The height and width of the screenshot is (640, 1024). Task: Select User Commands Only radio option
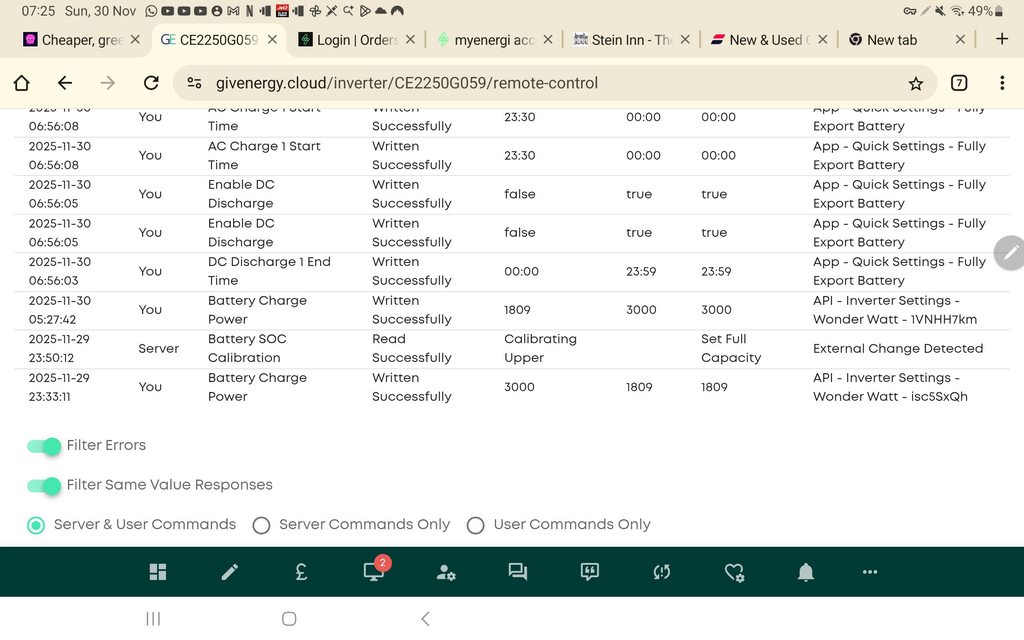tap(476, 525)
